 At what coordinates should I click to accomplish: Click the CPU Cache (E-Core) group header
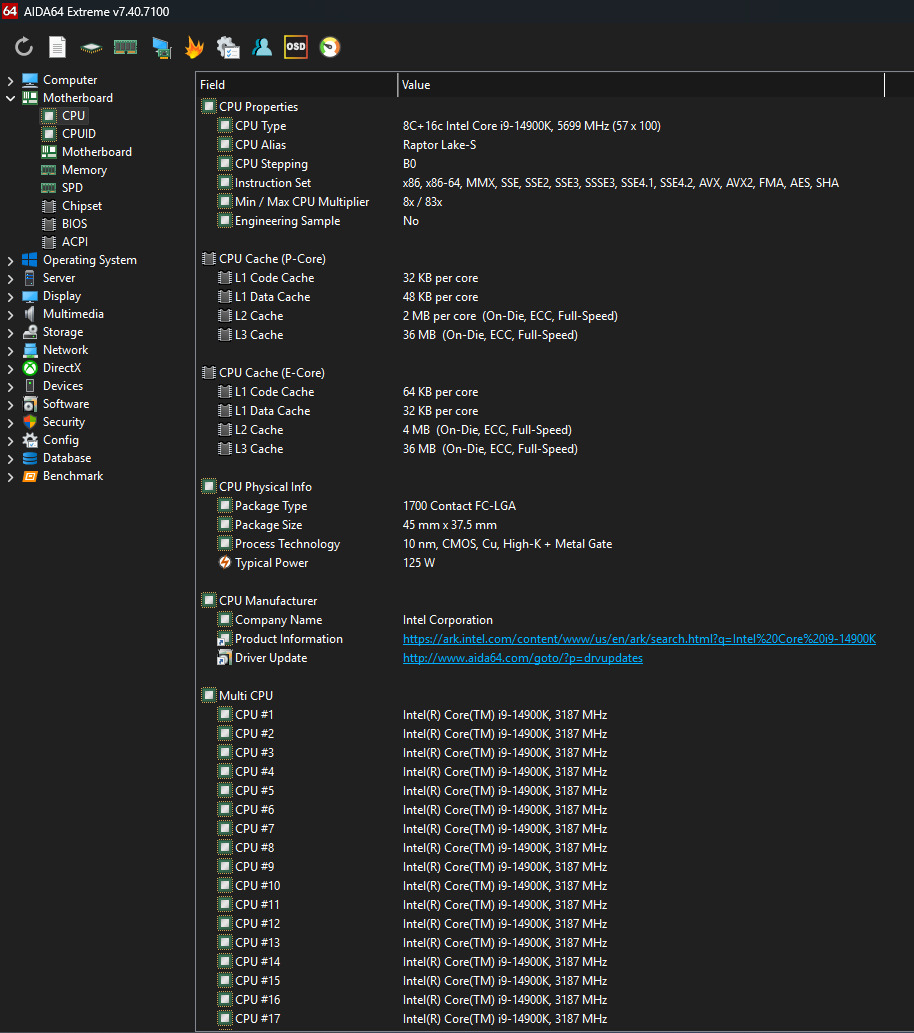pyautogui.click(x=264, y=373)
